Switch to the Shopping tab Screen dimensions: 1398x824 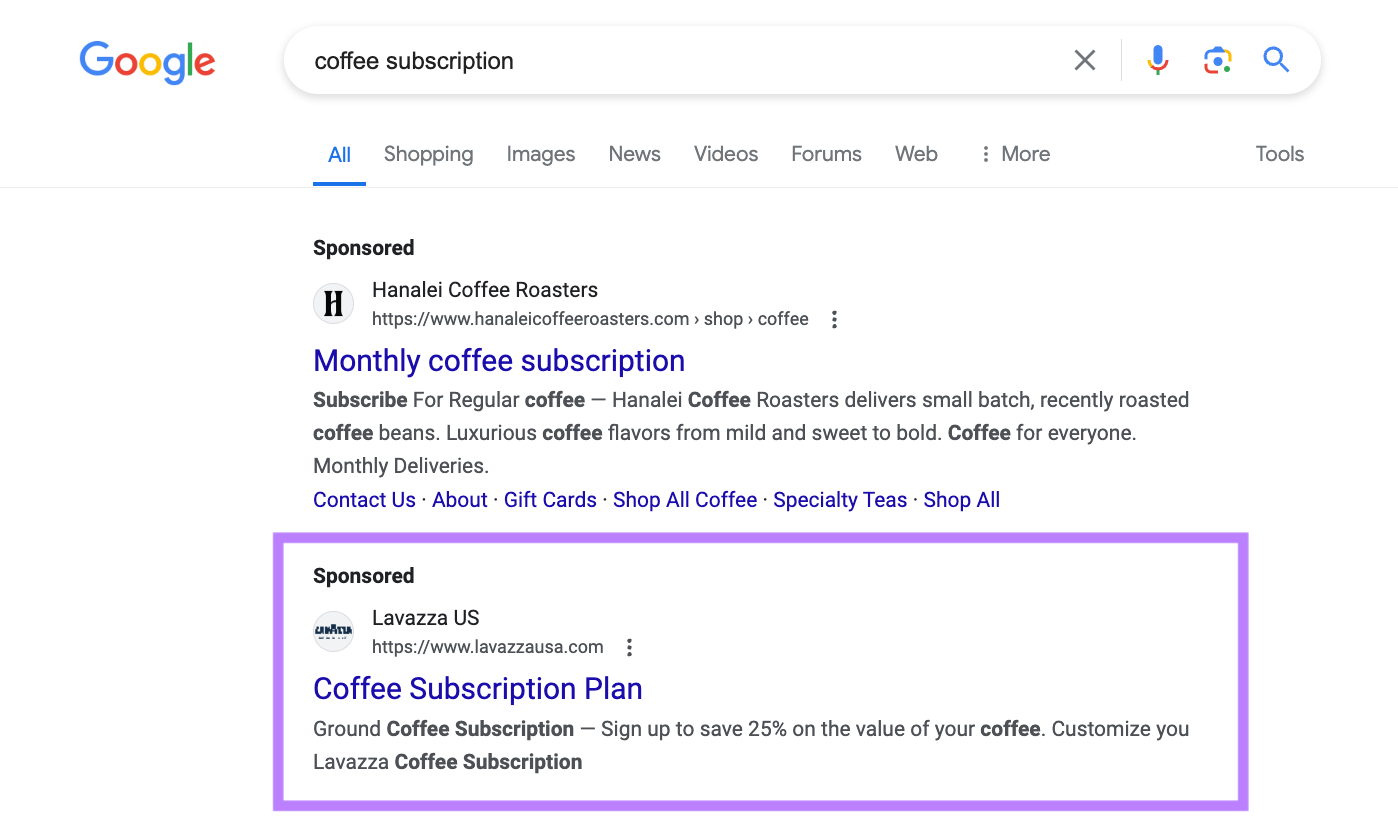[428, 154]
